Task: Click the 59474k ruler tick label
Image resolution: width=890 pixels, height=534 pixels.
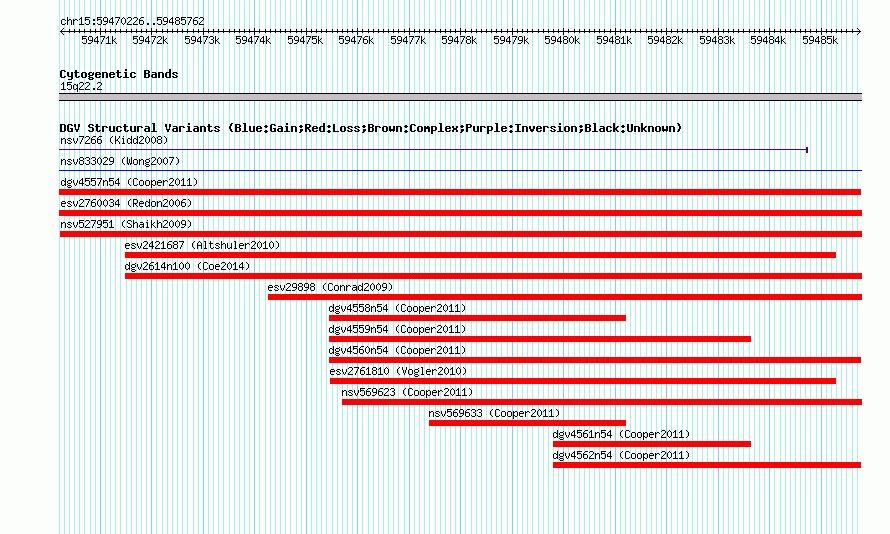Action: (x=253, y=40)
